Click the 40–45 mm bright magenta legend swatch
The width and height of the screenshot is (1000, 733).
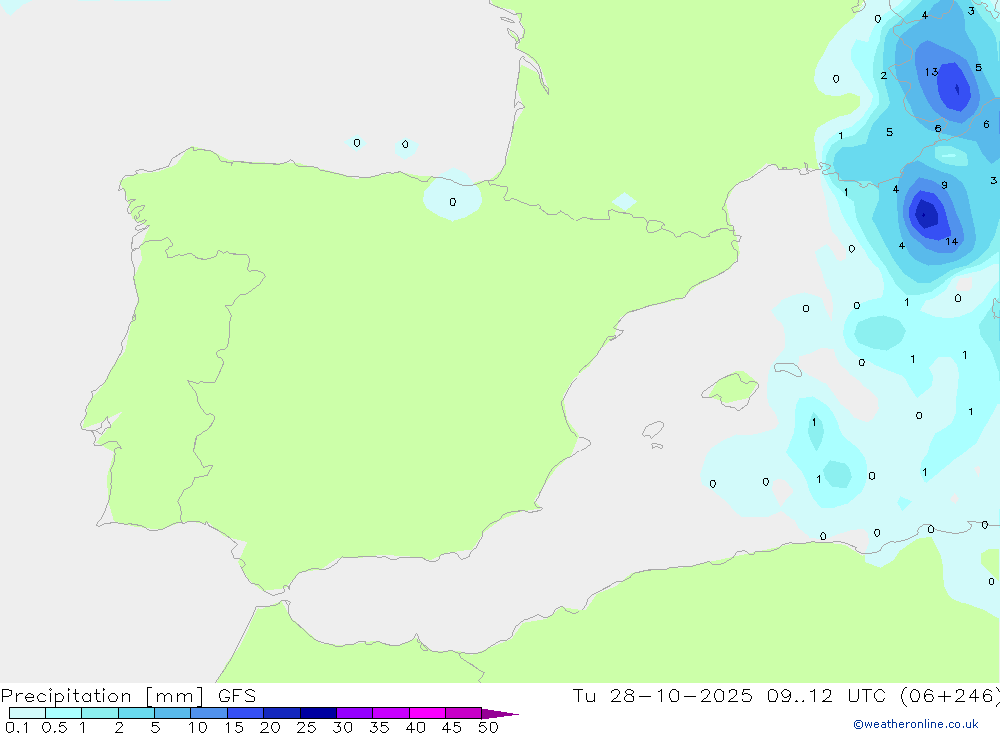coord(427,713)
